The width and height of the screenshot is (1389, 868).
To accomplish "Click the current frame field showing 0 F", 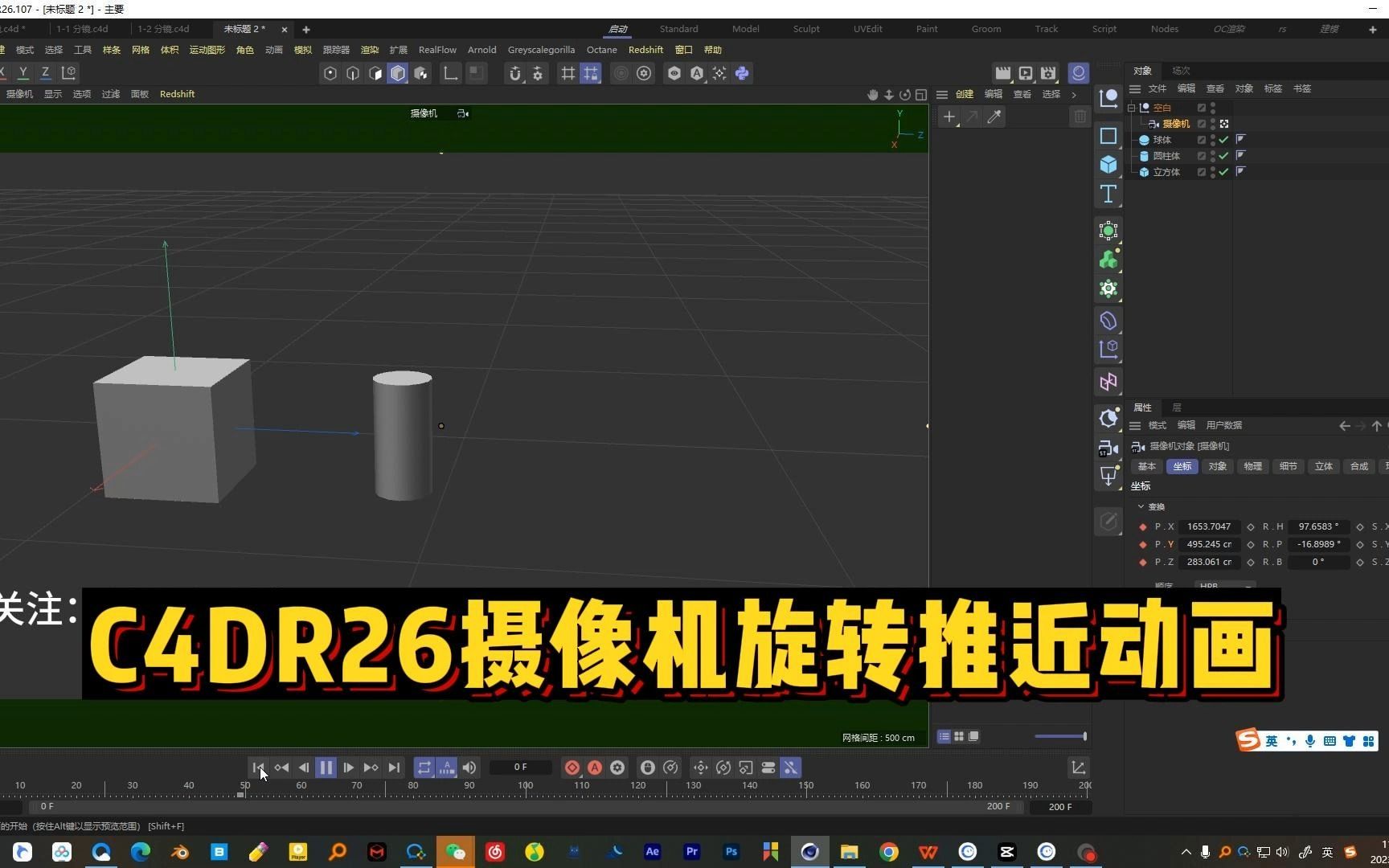I will coord(521,768).
